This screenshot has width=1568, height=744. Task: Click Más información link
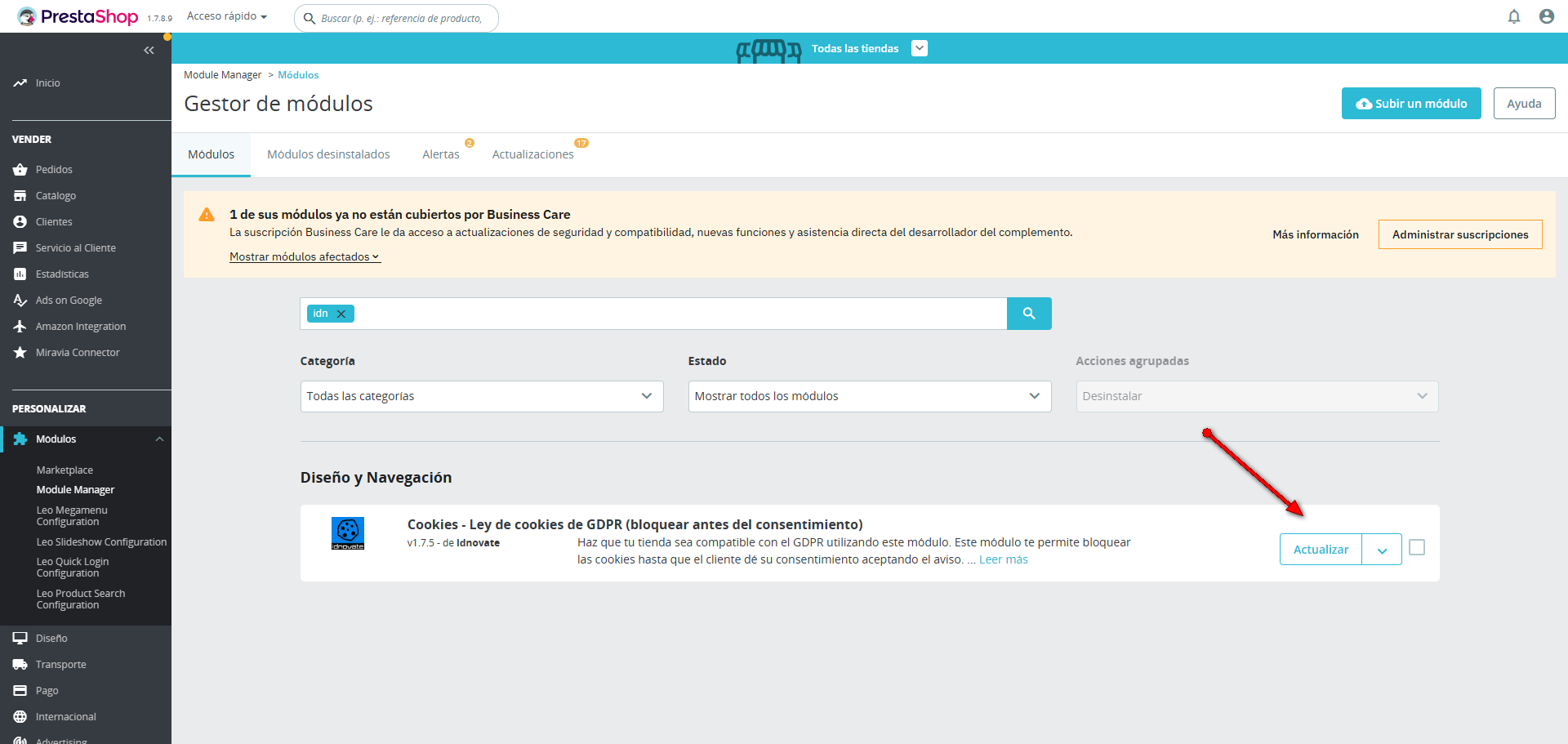pyautogui.click(x=1316, y=234)
